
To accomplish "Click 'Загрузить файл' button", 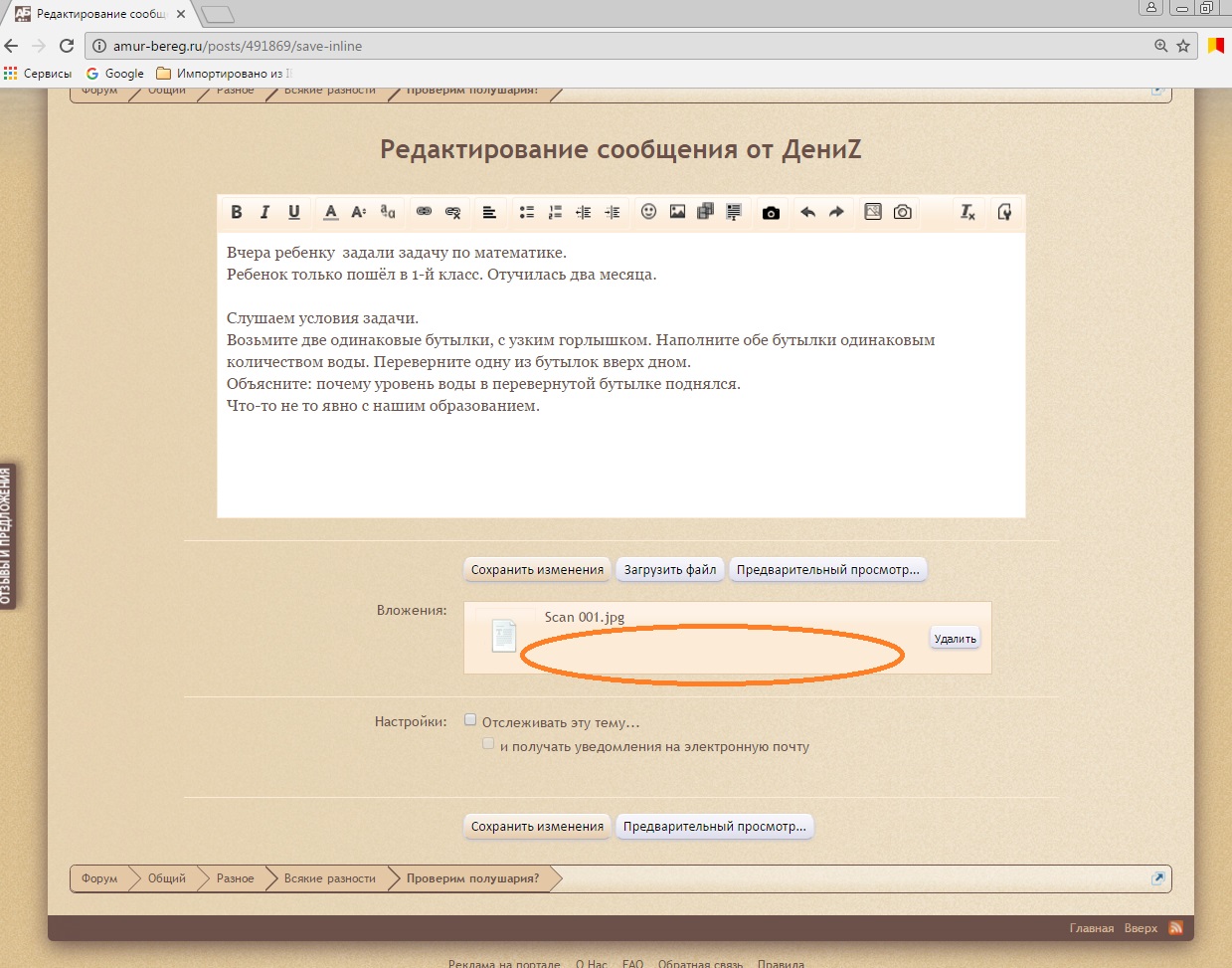I will (x=670, y=569).
